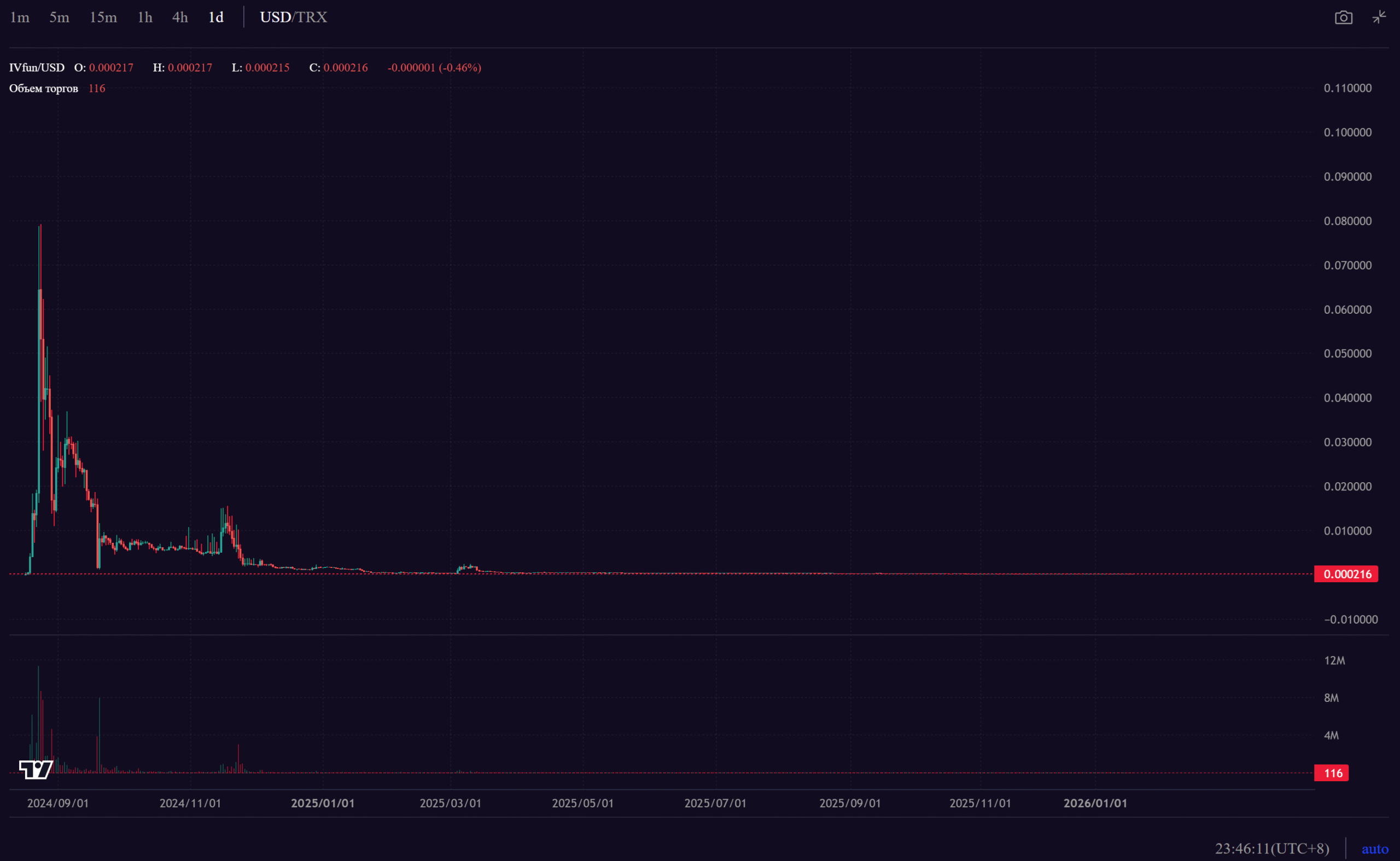Select the 1h interval

click(x=145, y=17)
